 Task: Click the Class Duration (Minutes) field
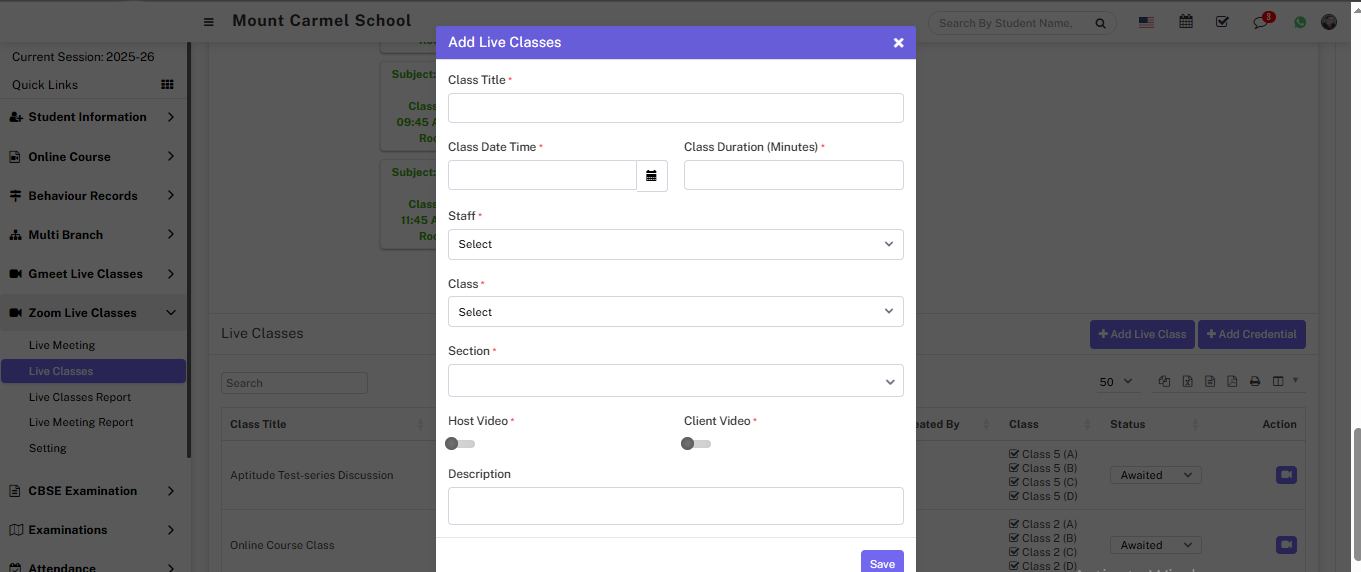coord(793,175)
